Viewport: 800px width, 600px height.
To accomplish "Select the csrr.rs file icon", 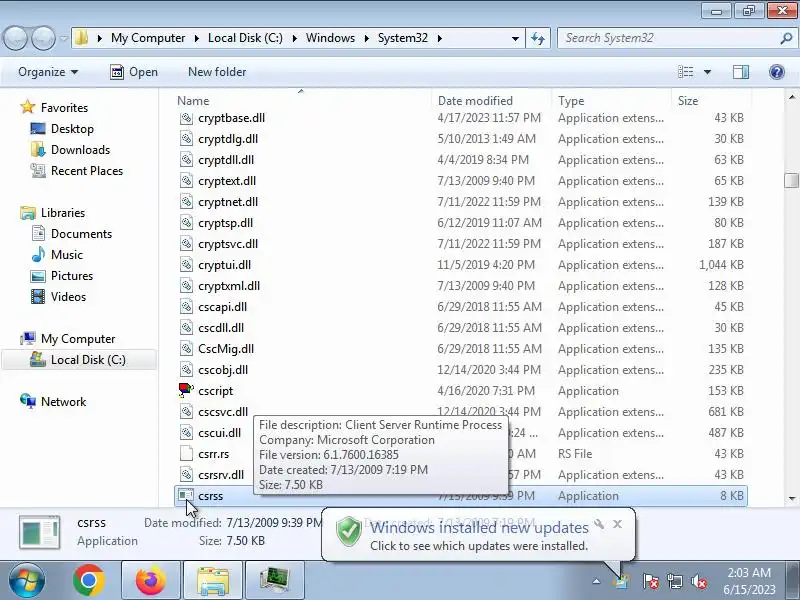I will click(186, 454).
